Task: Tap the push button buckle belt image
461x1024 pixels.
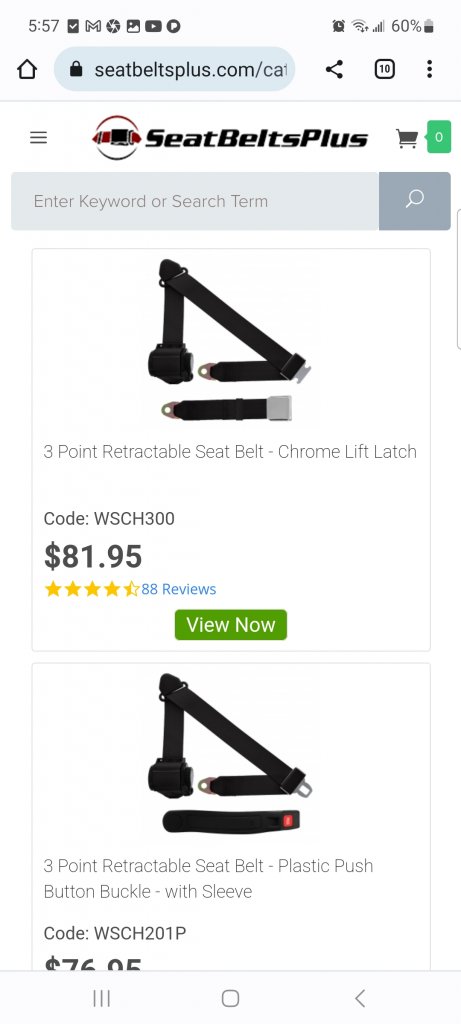Action: click(x=231, y=753)
